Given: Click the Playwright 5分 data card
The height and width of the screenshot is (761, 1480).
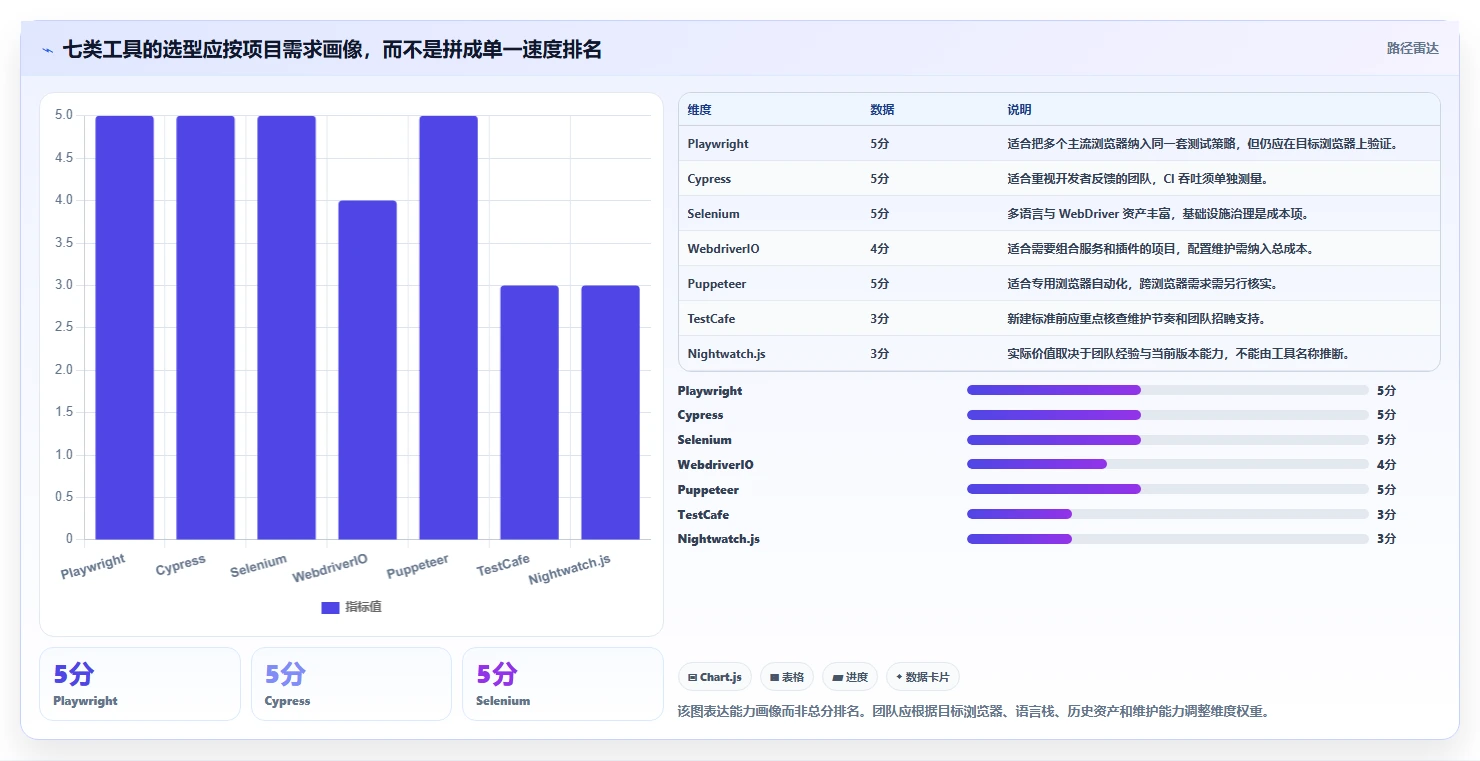Looking at the screenshot, I should [140, 684].
